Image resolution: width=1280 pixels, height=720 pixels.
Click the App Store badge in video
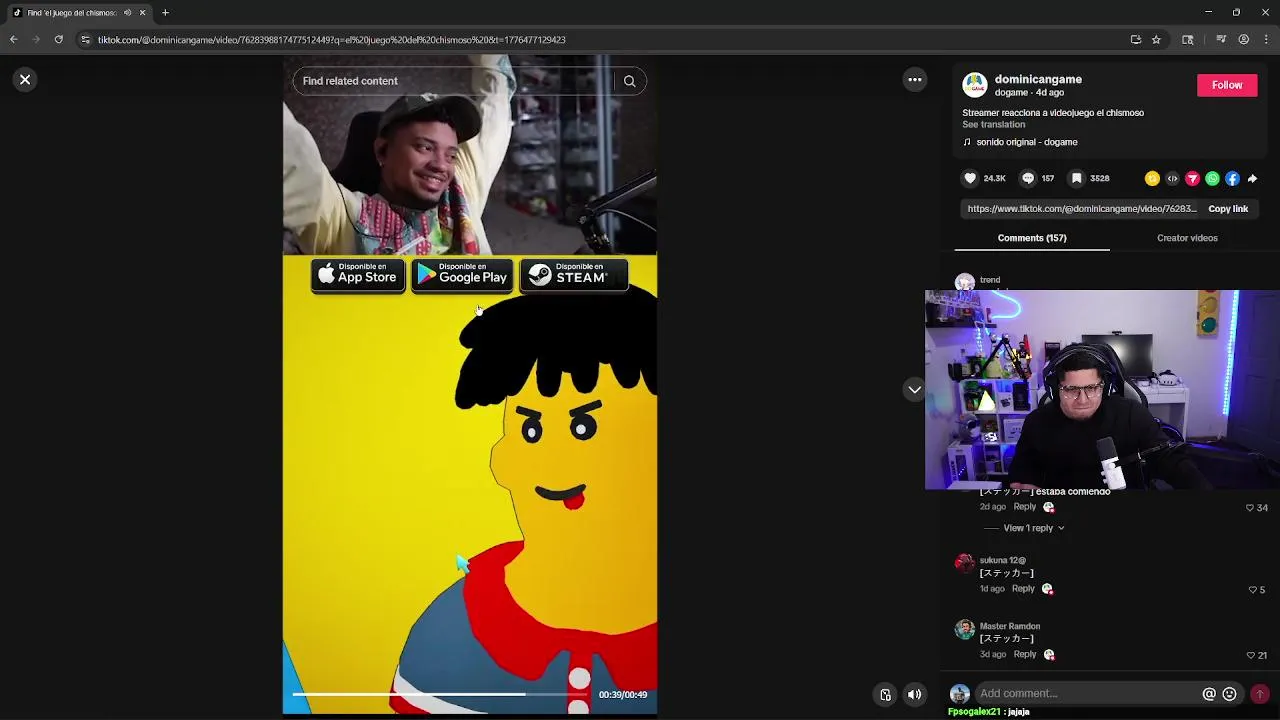point(358,275)
